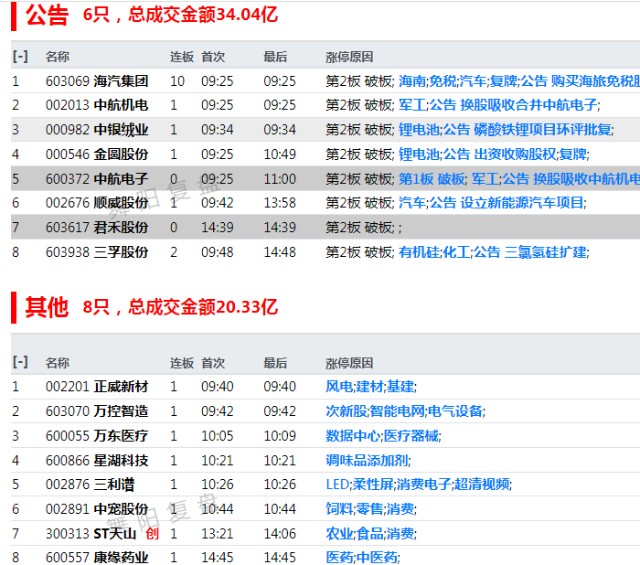Click 公告 section title

point(47,16)
